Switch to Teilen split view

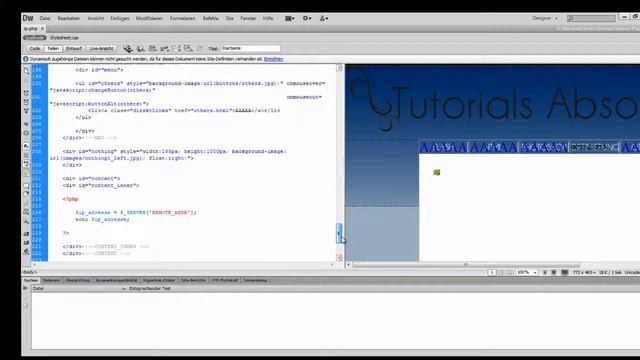point(53,49)
